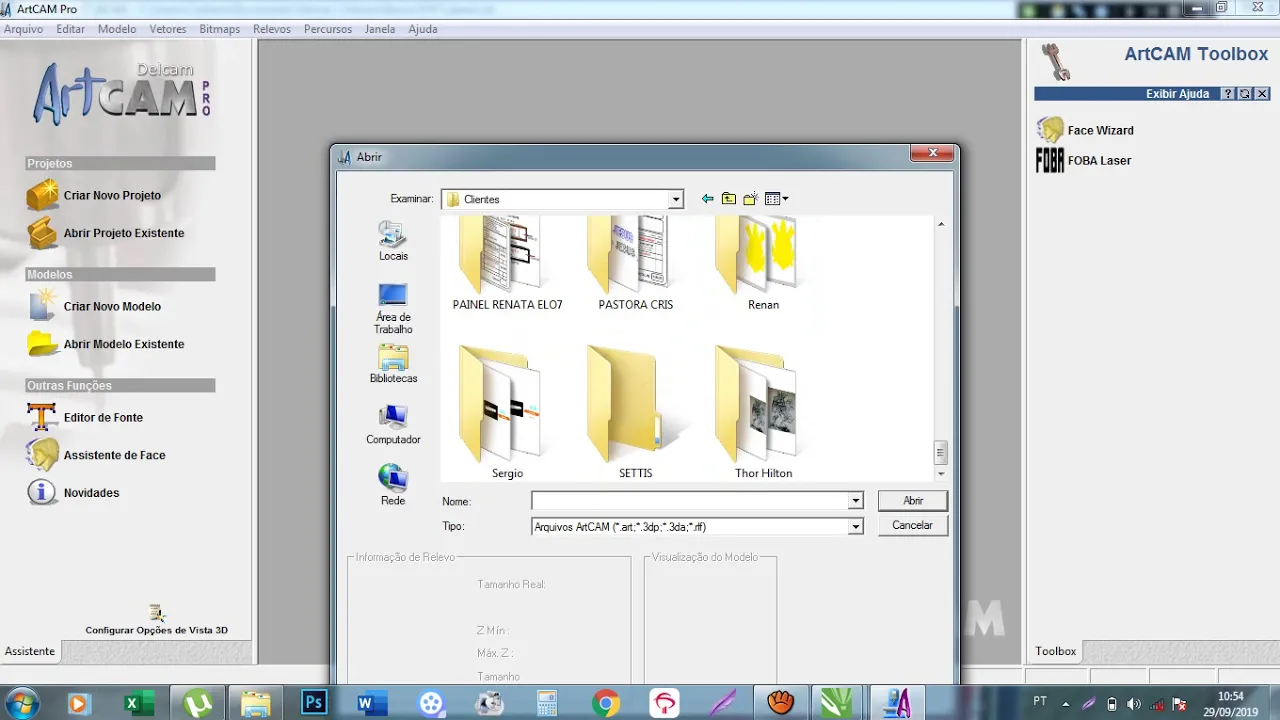Select the Thor Hilton folder
Viewport: 1280px width, 720px height.
tap(763, 412)
